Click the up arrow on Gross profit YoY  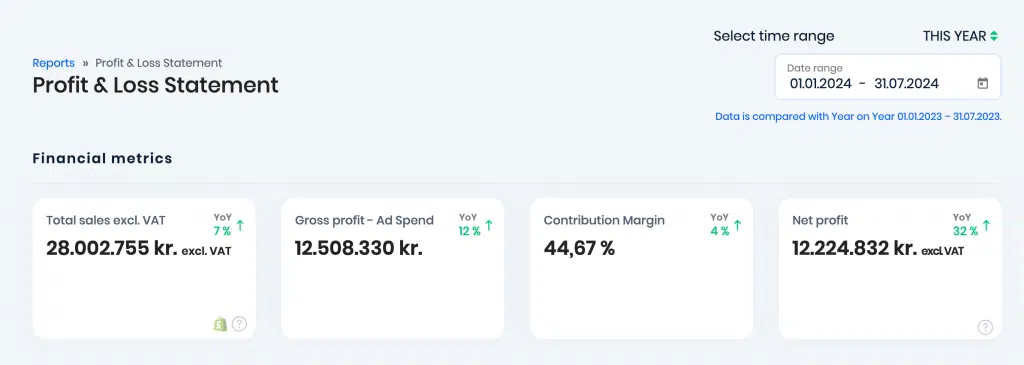488,225
